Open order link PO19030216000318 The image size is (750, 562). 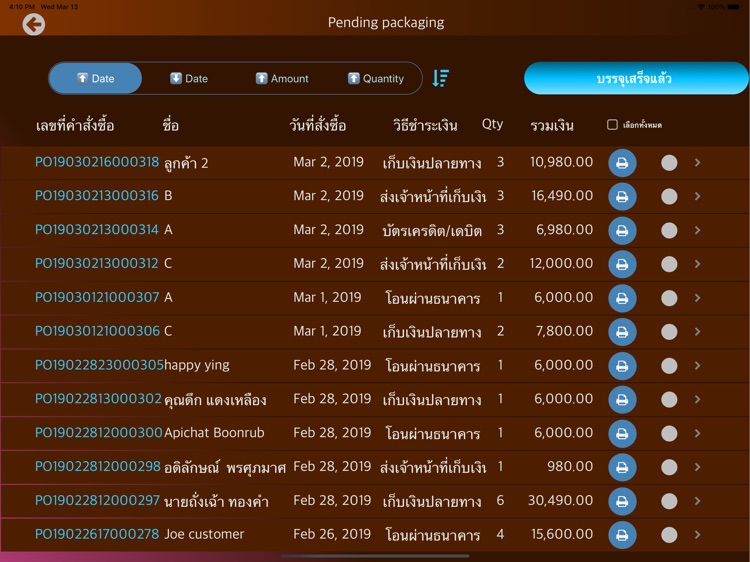point(97,162)
